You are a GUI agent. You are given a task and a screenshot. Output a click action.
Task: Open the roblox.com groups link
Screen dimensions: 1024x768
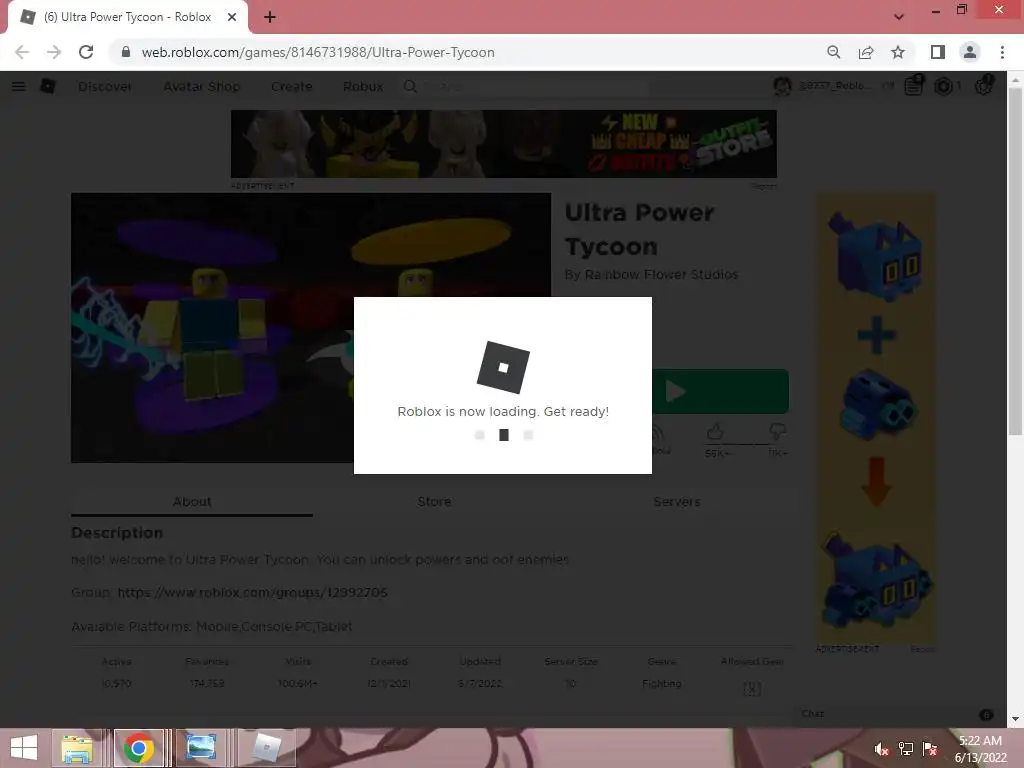[252, 592]
